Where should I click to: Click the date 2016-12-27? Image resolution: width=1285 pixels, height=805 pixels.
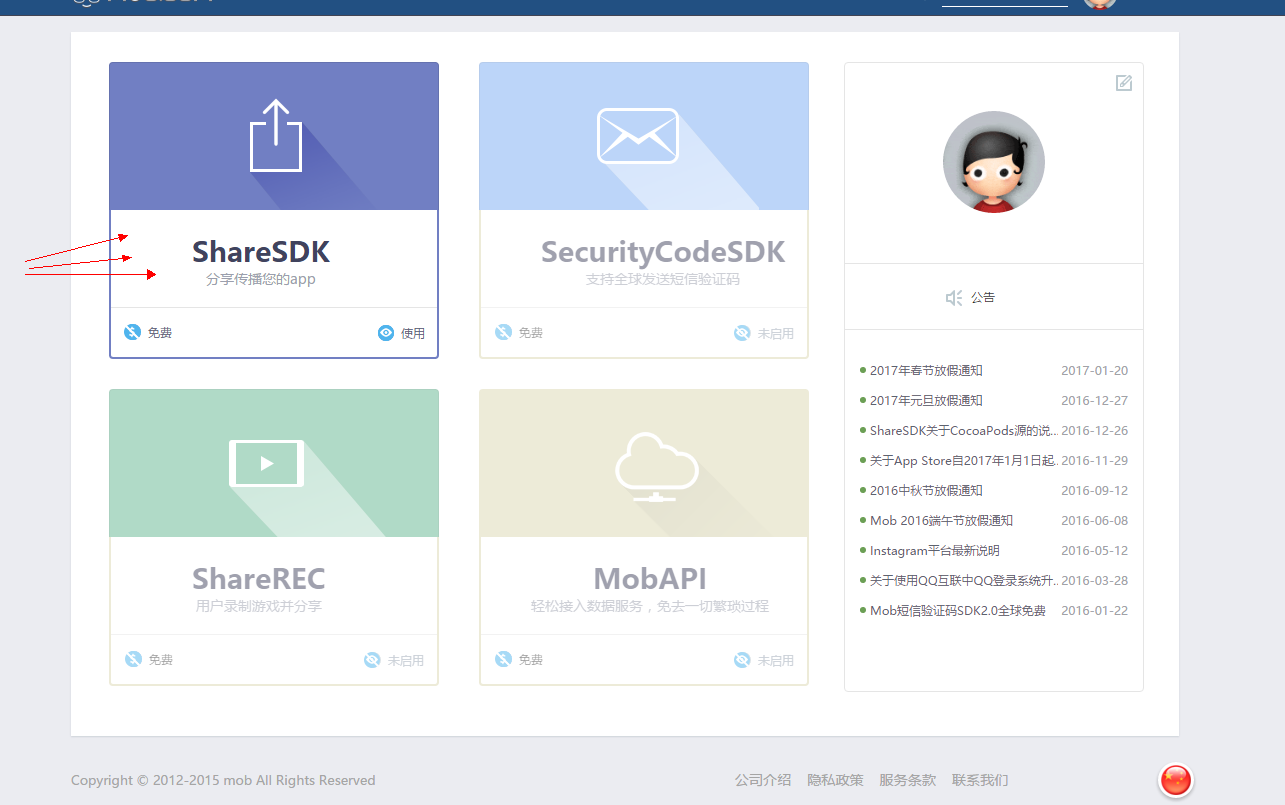[1094, 401]
